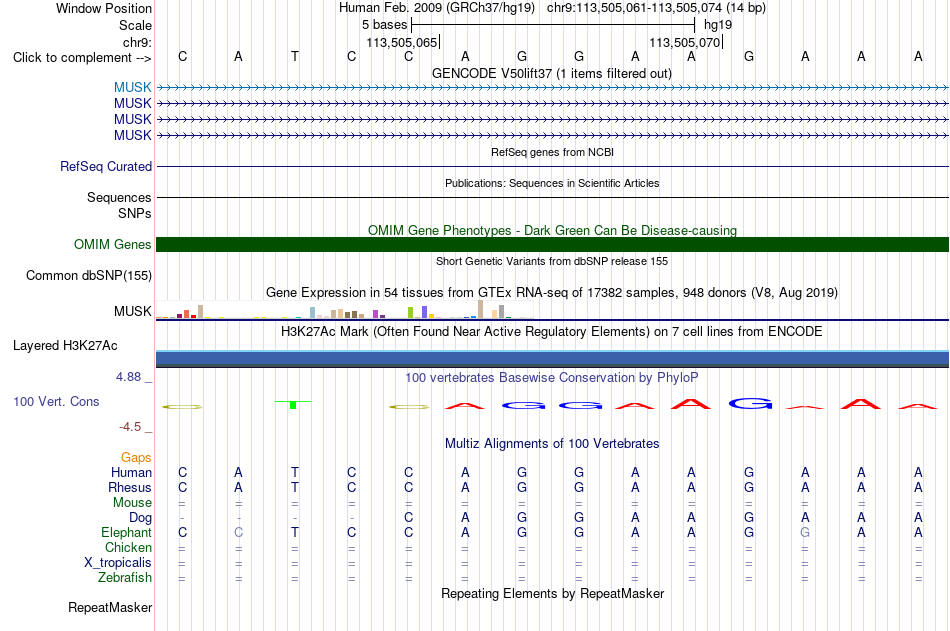The height and width of the screenshot is (631, 950).
Task: Open the H3K27Ac Mark track title
Action: click(x=552, y=332)
